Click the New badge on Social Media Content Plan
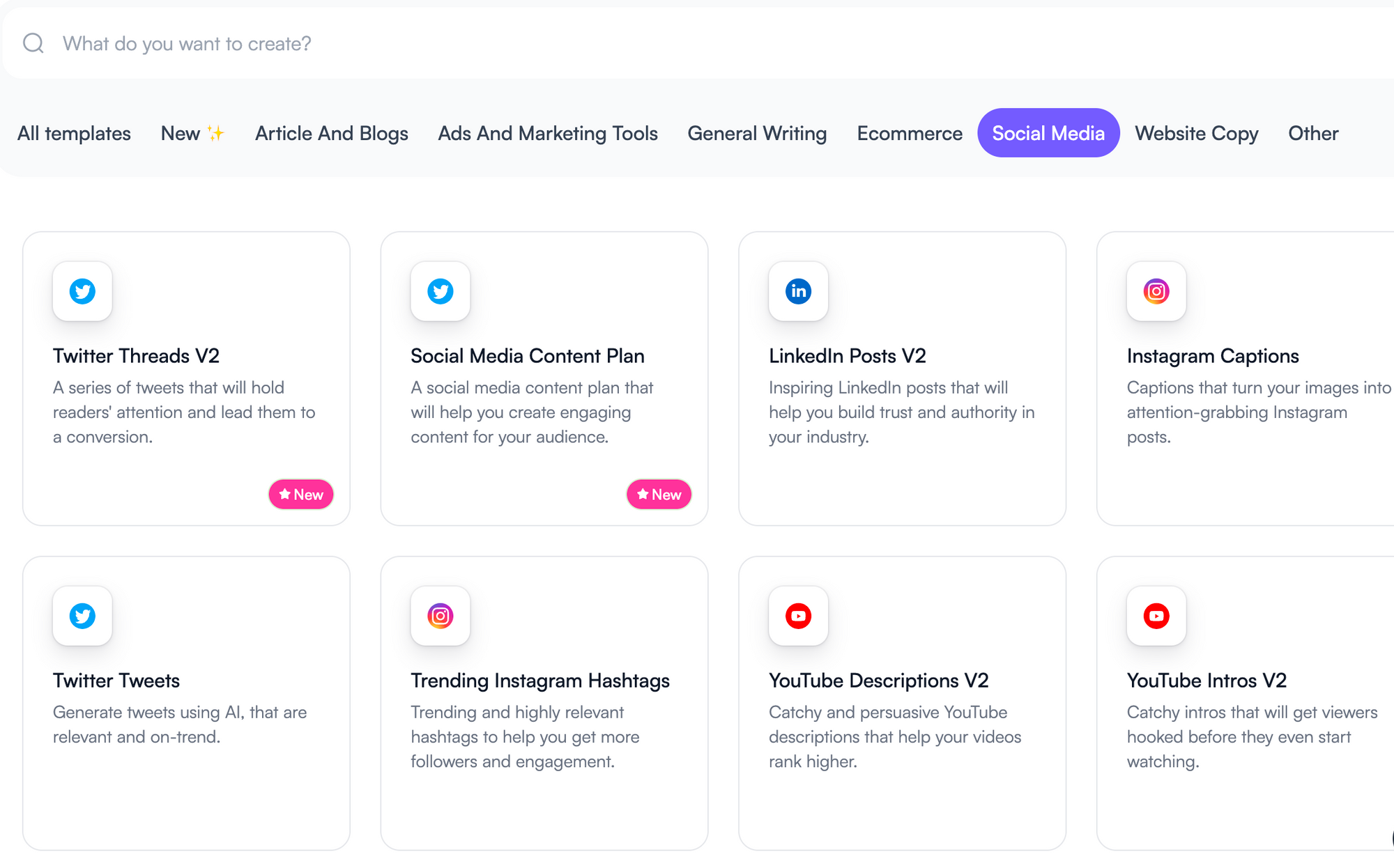1394x868 pixels. pos(659,494)
